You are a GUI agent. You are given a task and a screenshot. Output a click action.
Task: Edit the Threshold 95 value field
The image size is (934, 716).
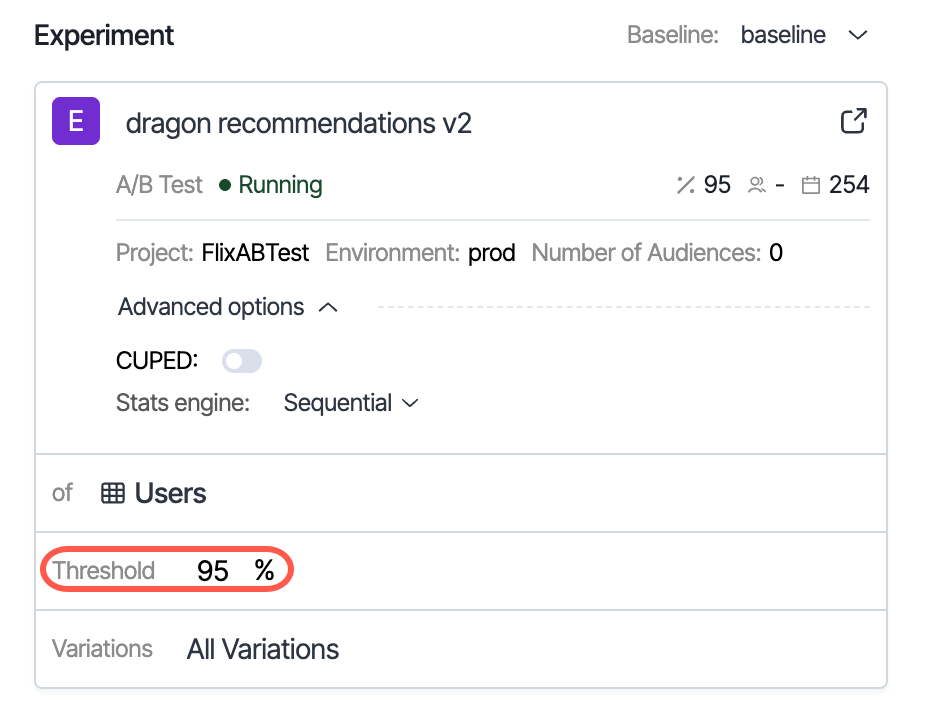[x=213, y=571]
